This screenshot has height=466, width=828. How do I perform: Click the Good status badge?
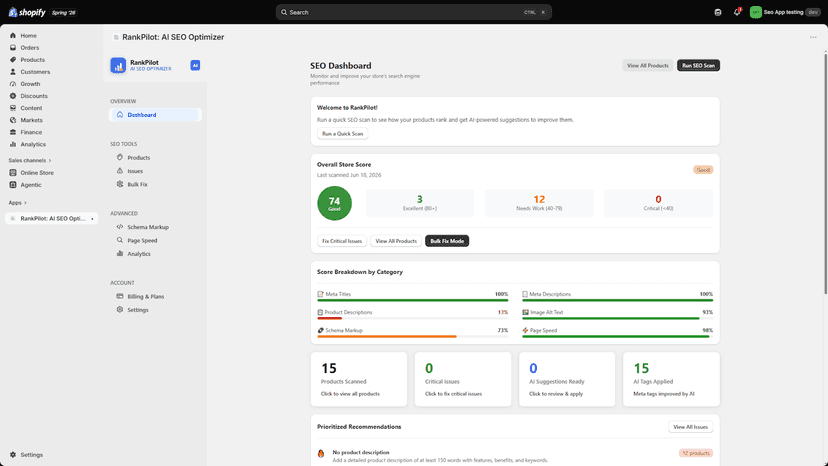[x=703, y=170]
